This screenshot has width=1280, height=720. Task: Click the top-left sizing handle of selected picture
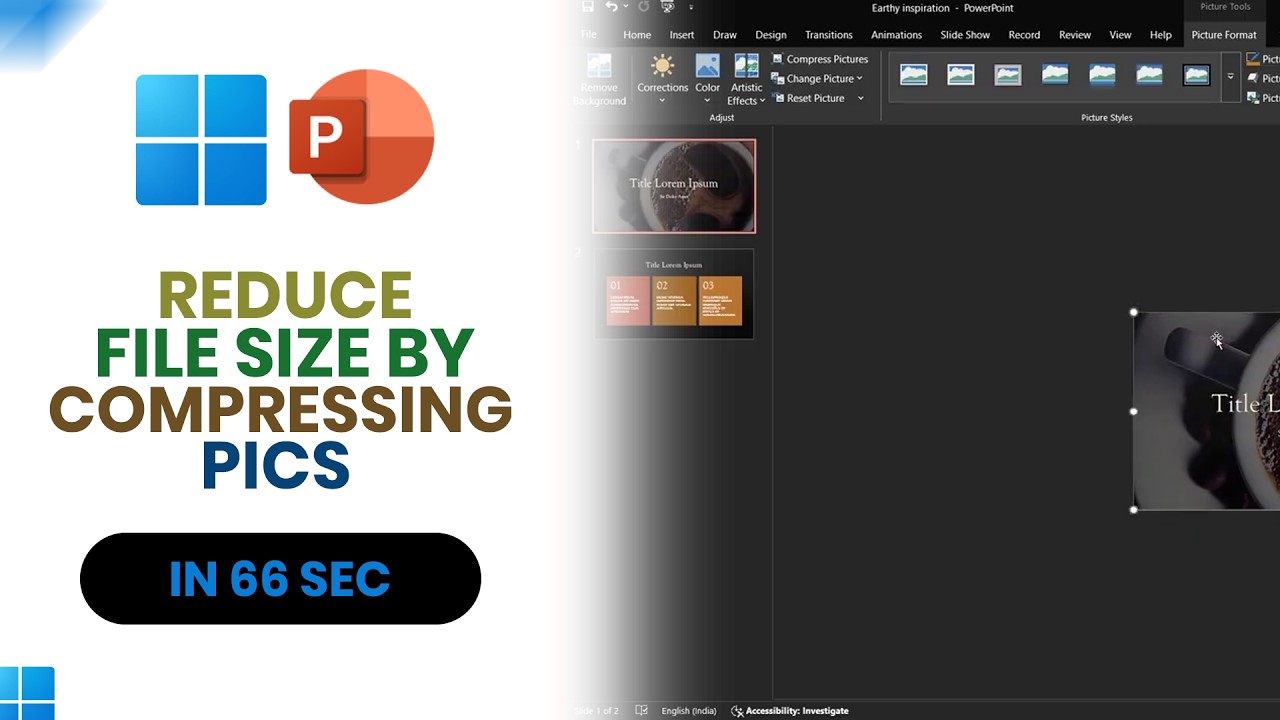(1134, 312)
